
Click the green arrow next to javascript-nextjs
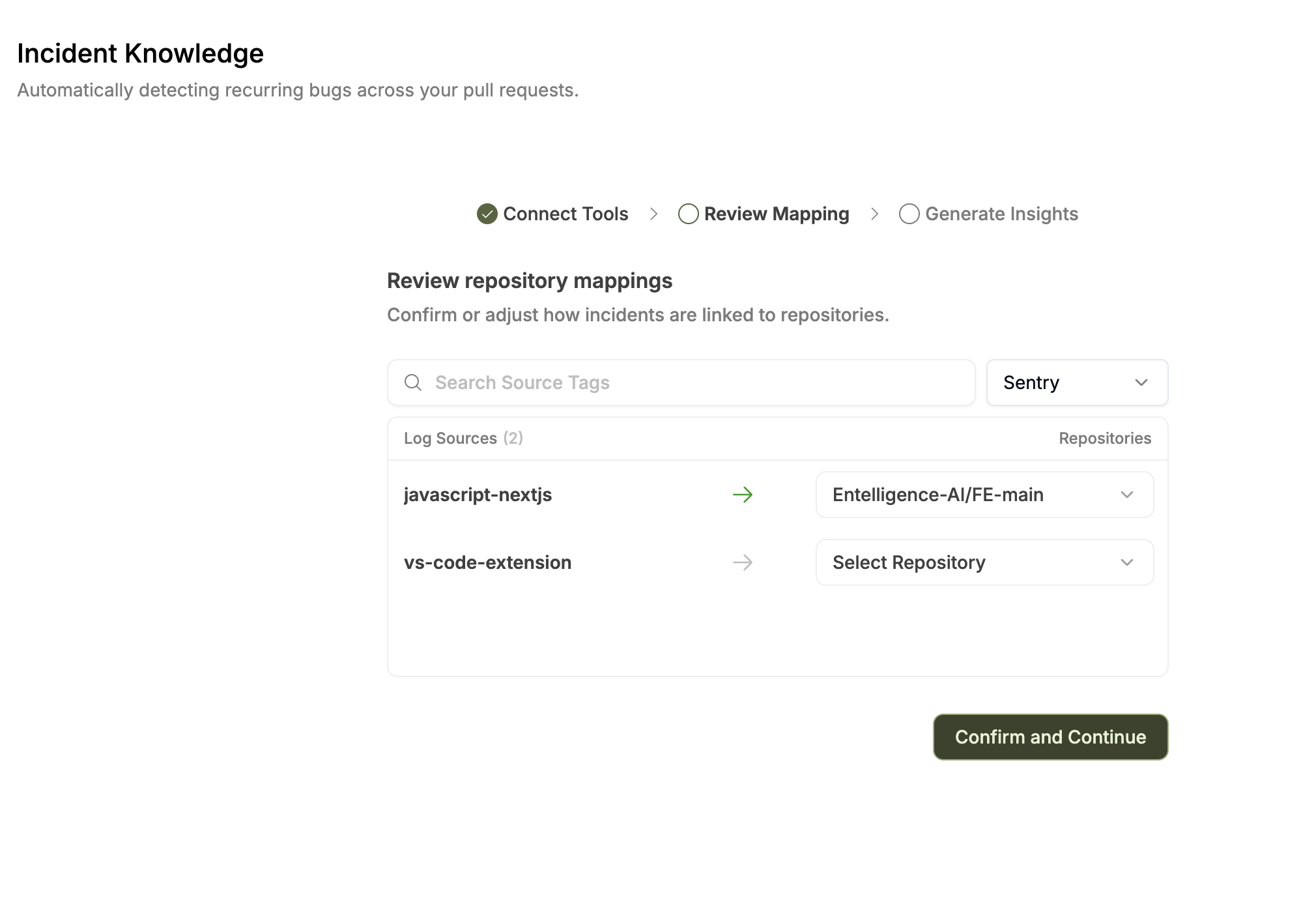coord(743,495)
